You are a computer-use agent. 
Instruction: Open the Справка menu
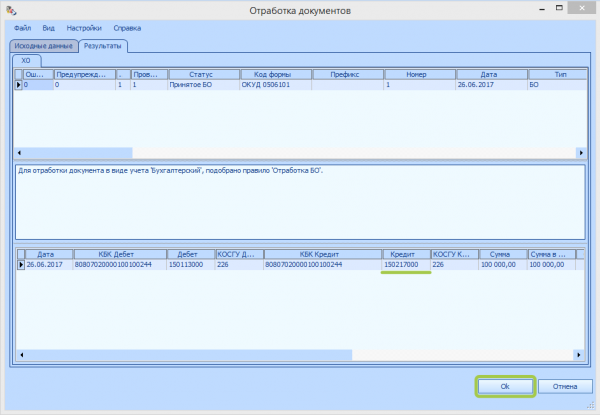click(x=127, y=28)
